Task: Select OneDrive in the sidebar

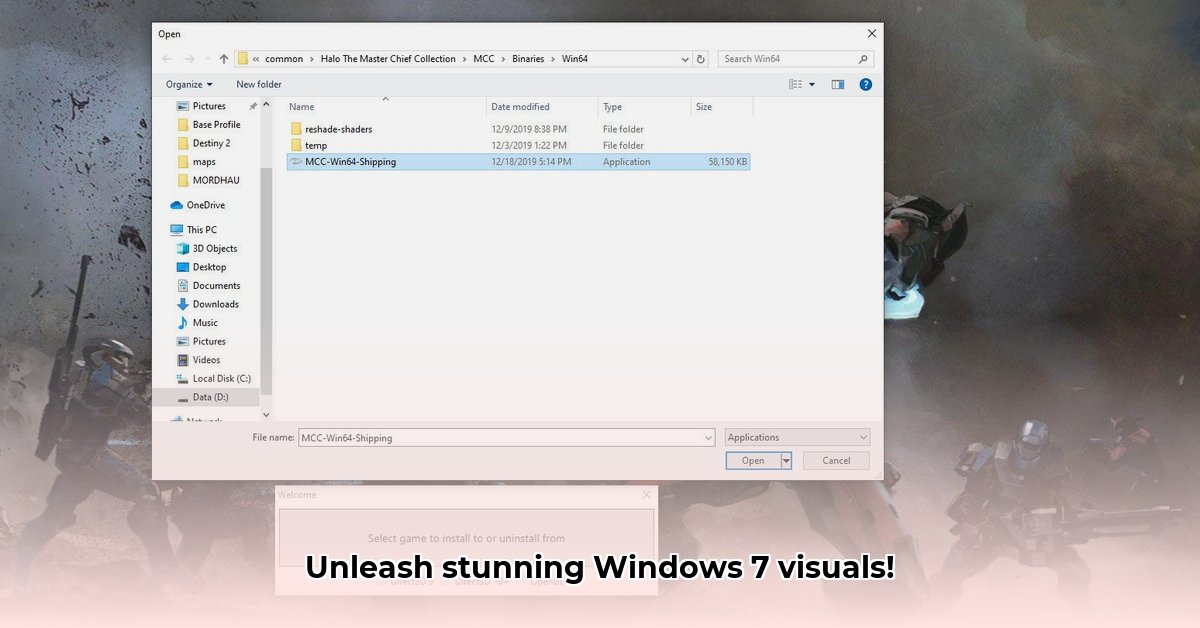Action: pyautogui.click(x=204, y=204)
